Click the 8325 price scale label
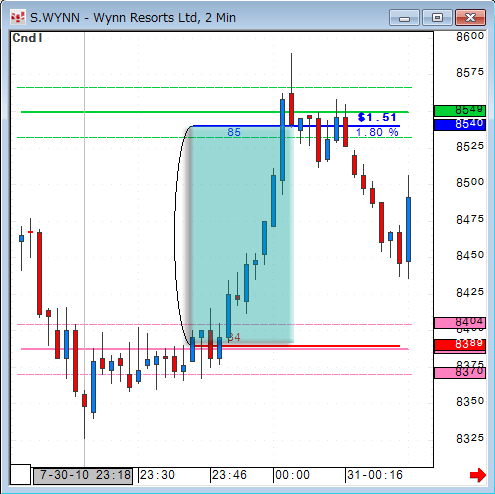The height and width of the screenshot is (494, 495). 470,438
